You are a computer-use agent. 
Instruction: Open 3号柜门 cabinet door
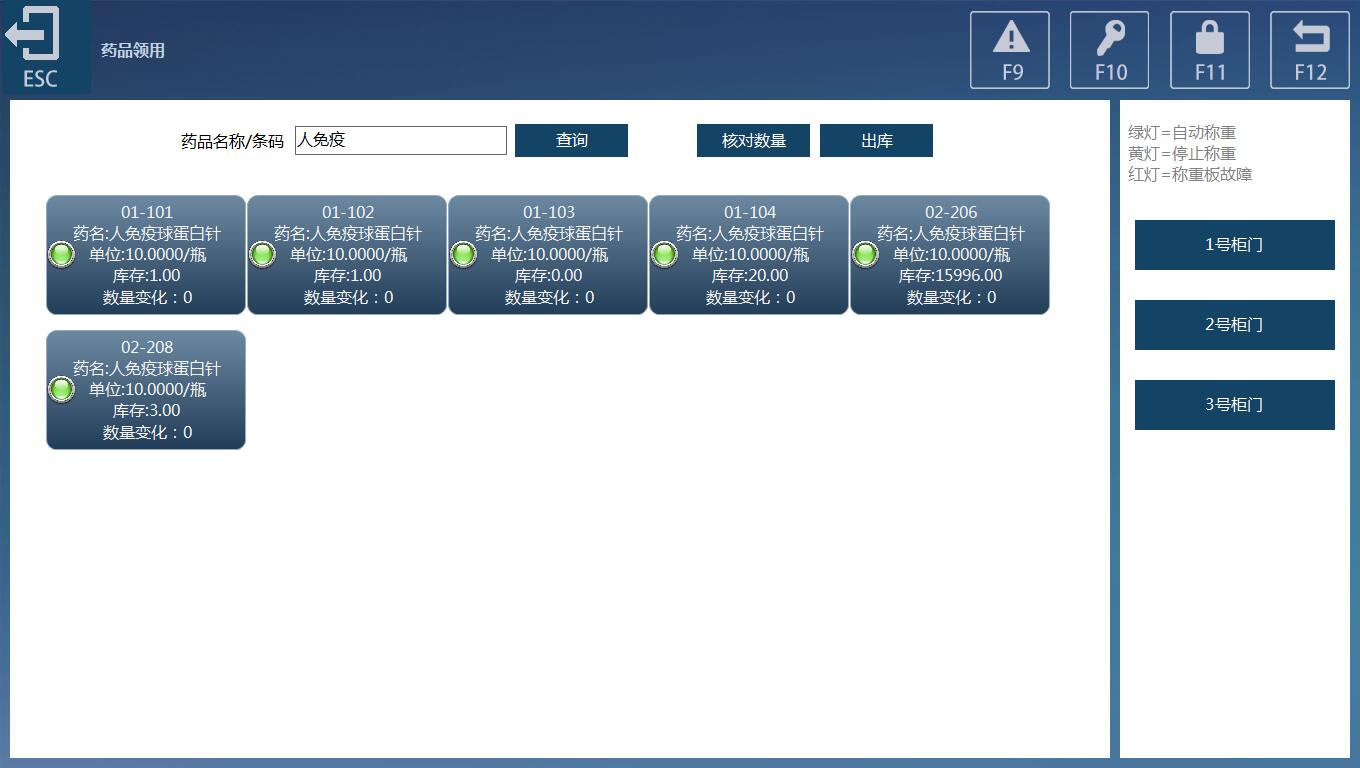point(1234,405)
